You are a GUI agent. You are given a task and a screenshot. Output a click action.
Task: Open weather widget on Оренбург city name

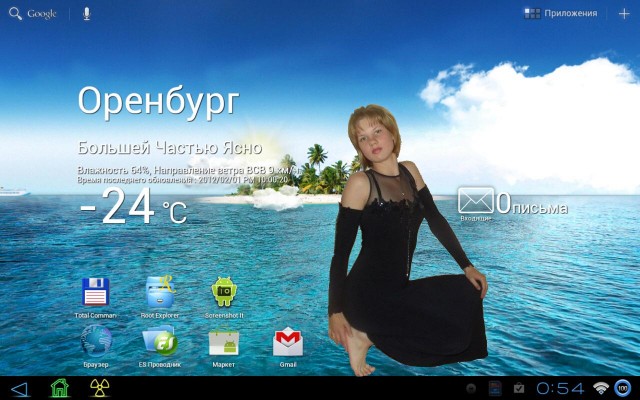[x=158, y=100]
